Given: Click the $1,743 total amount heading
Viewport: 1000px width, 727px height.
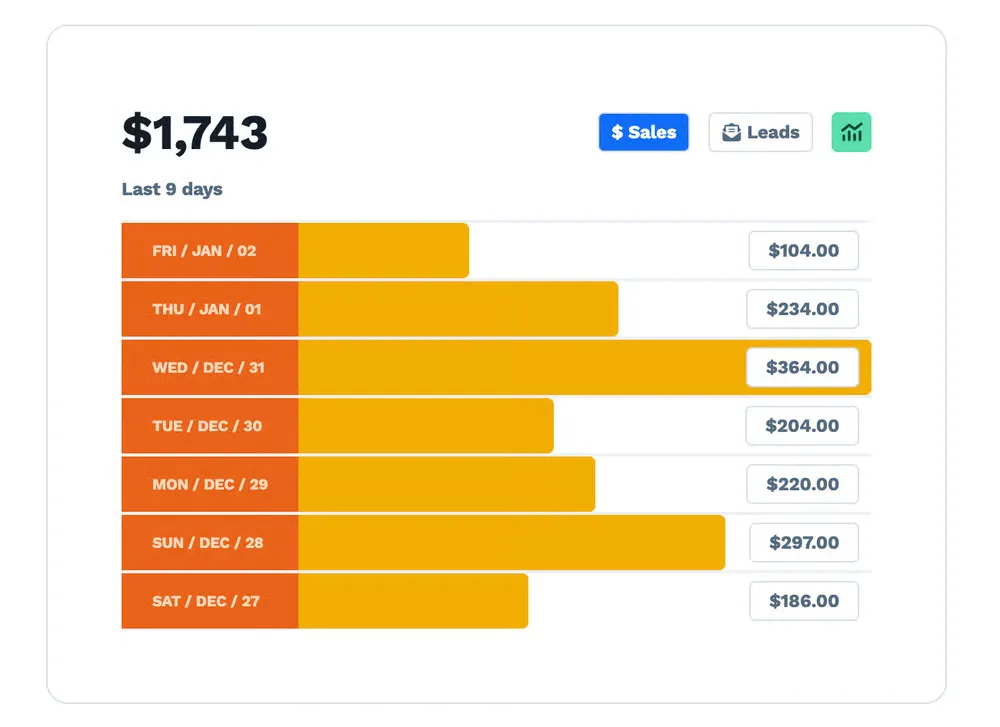Looking at the screenshot, I should point(195,133).
